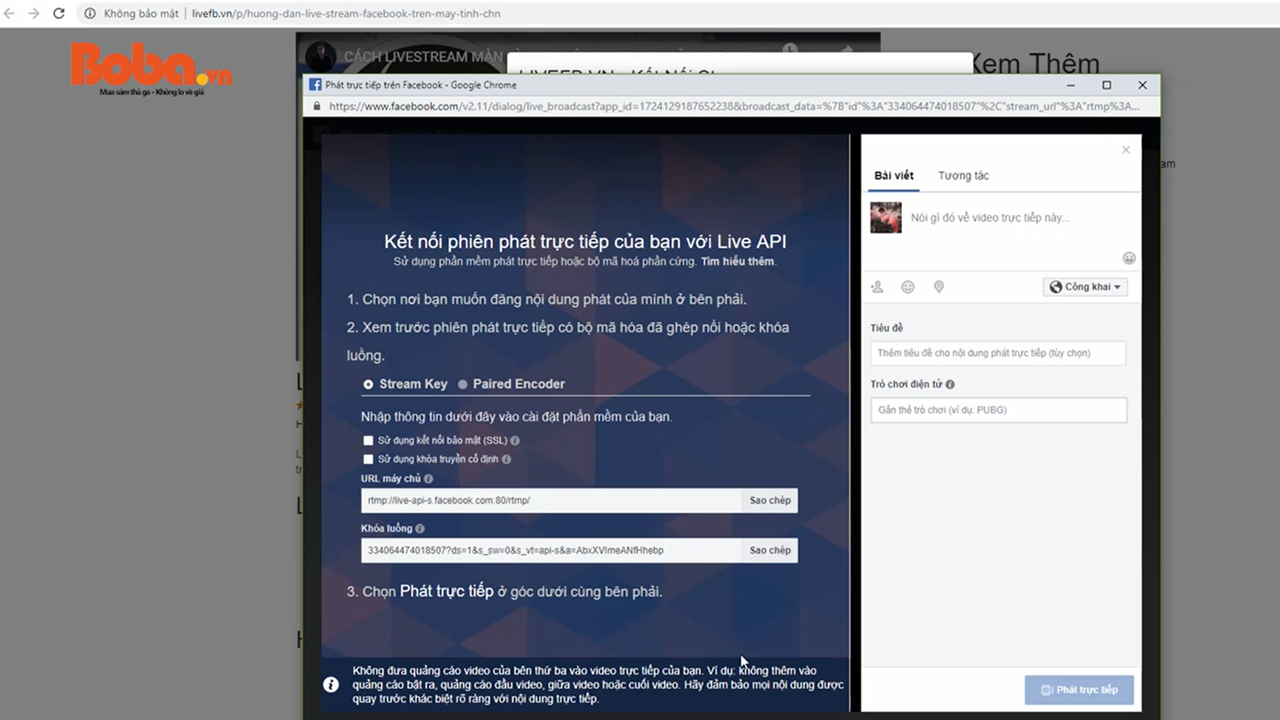Check Sử dụng khóa truyền cố định
The width and height of the screenshot is (1280, 720).
point(368,460)
